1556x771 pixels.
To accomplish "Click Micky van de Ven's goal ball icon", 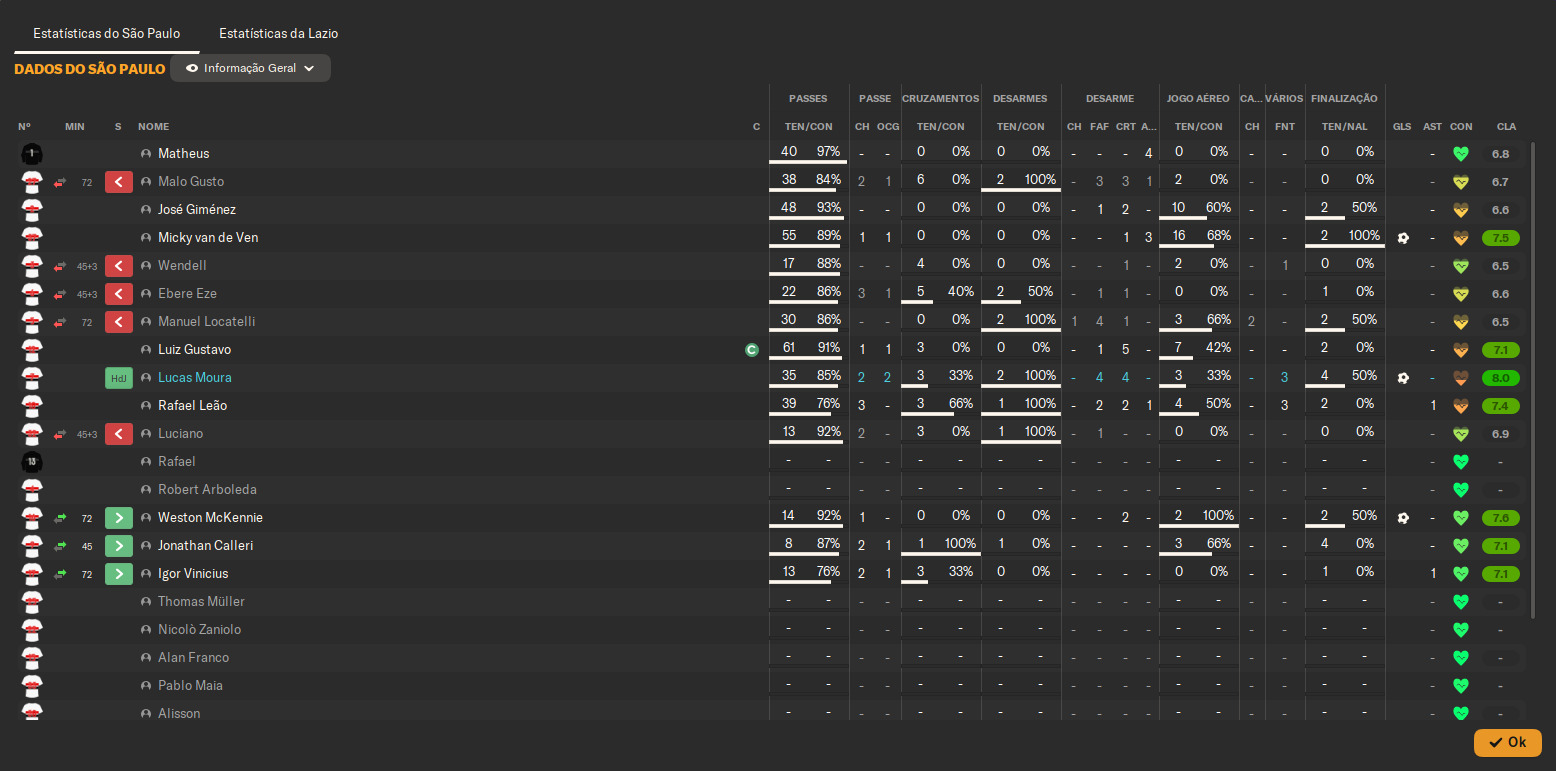I will click(x=1403, y=238).
